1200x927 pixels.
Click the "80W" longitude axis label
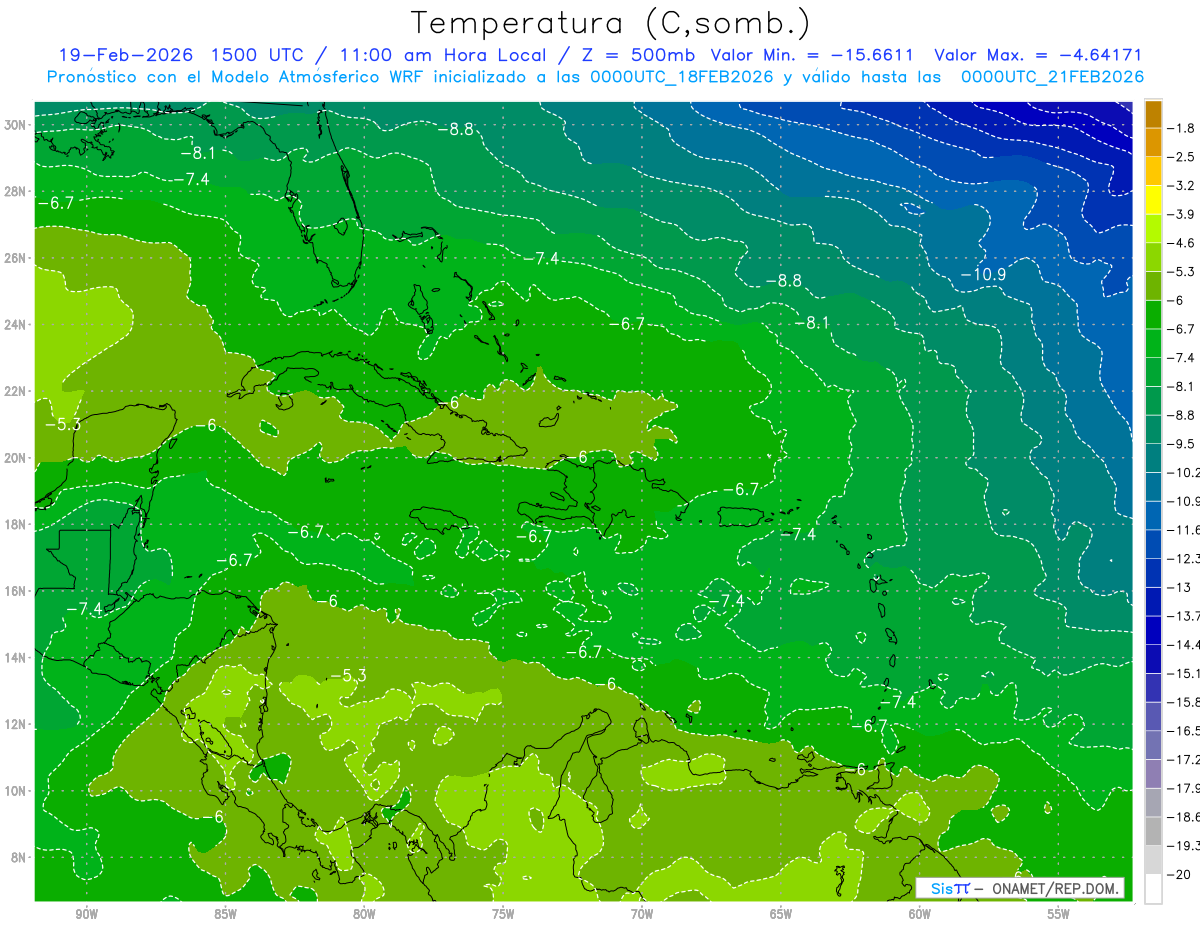(364, 914)
